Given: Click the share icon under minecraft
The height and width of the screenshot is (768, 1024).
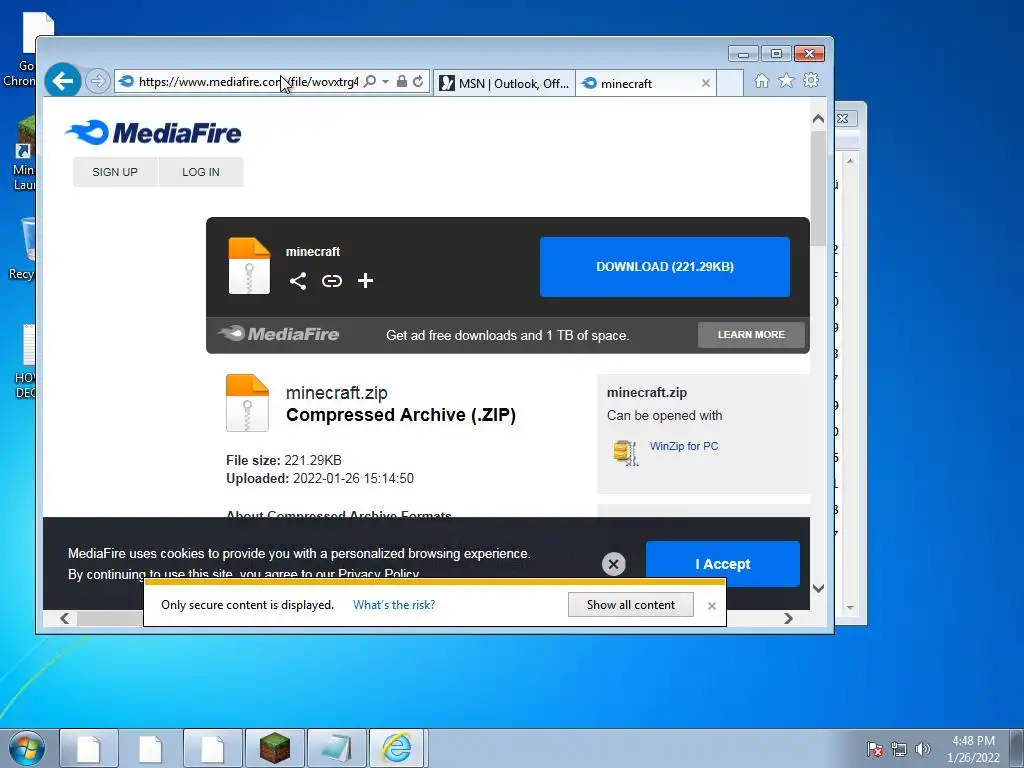Looking at the screenshot, I should pos(298,281).
